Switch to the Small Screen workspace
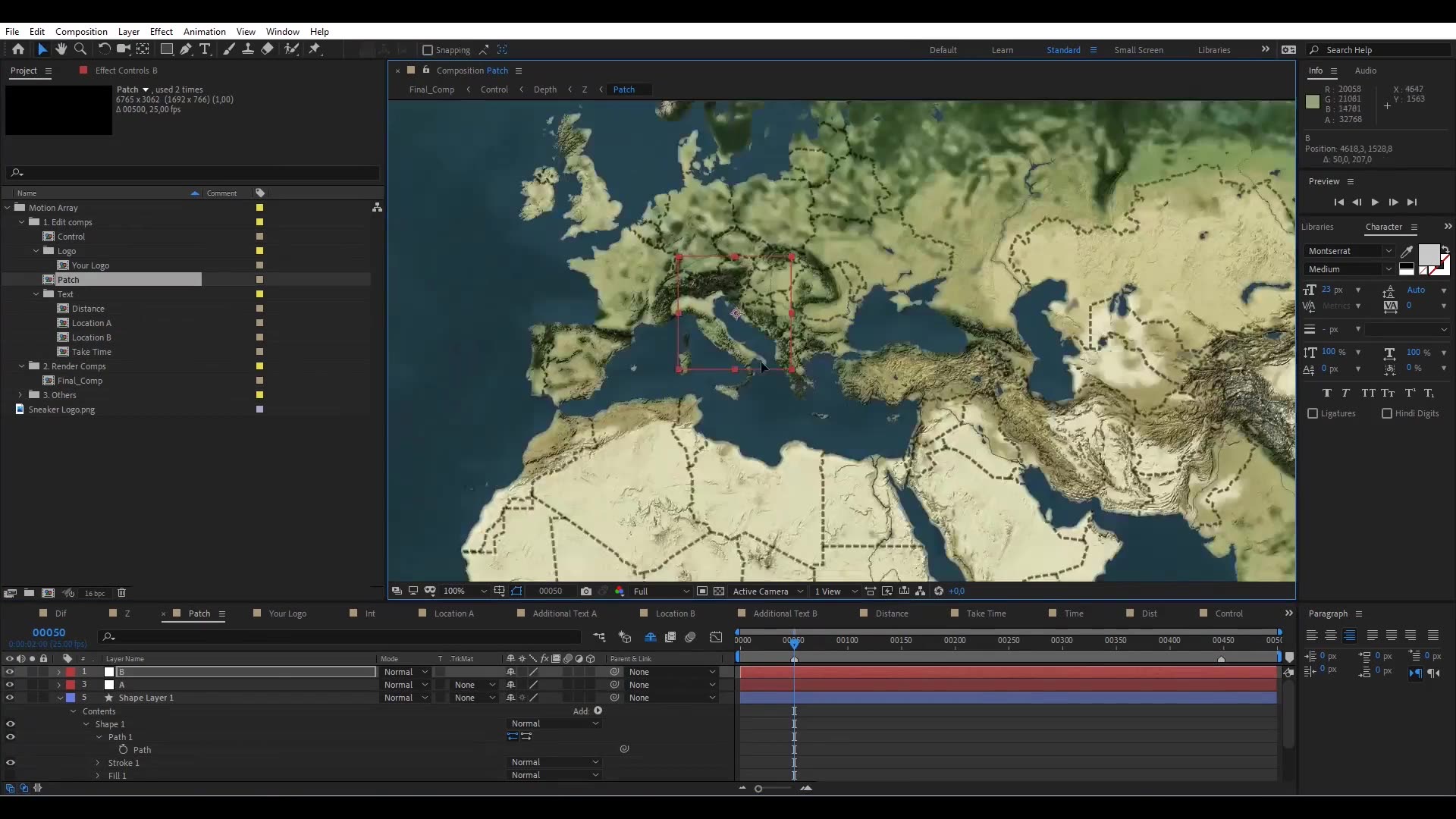 pyautogui.click(x=1138, y=50)
